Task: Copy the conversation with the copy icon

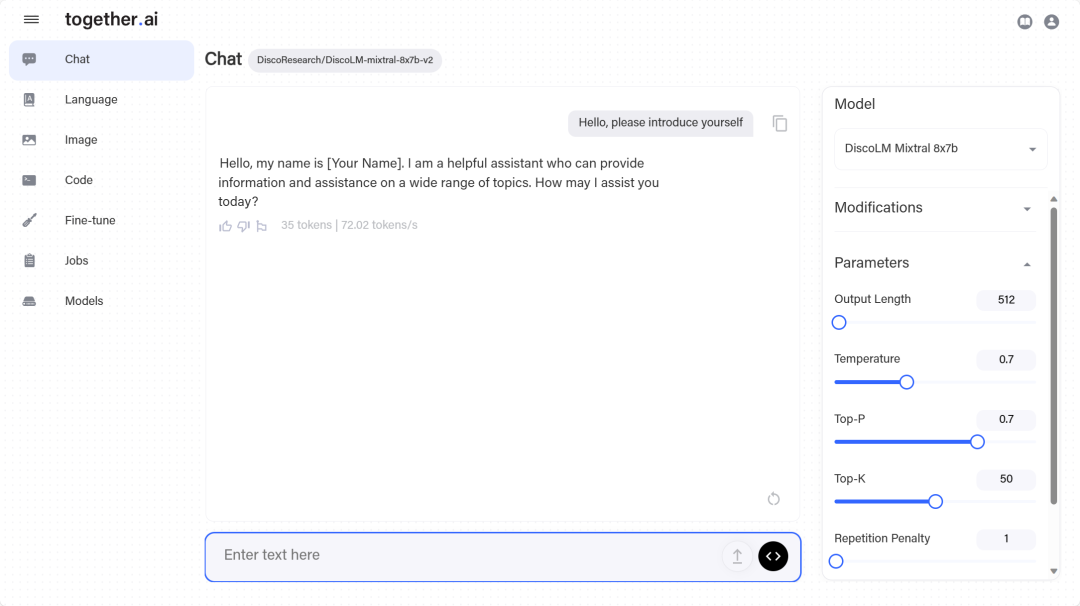Action: (780, 123)
